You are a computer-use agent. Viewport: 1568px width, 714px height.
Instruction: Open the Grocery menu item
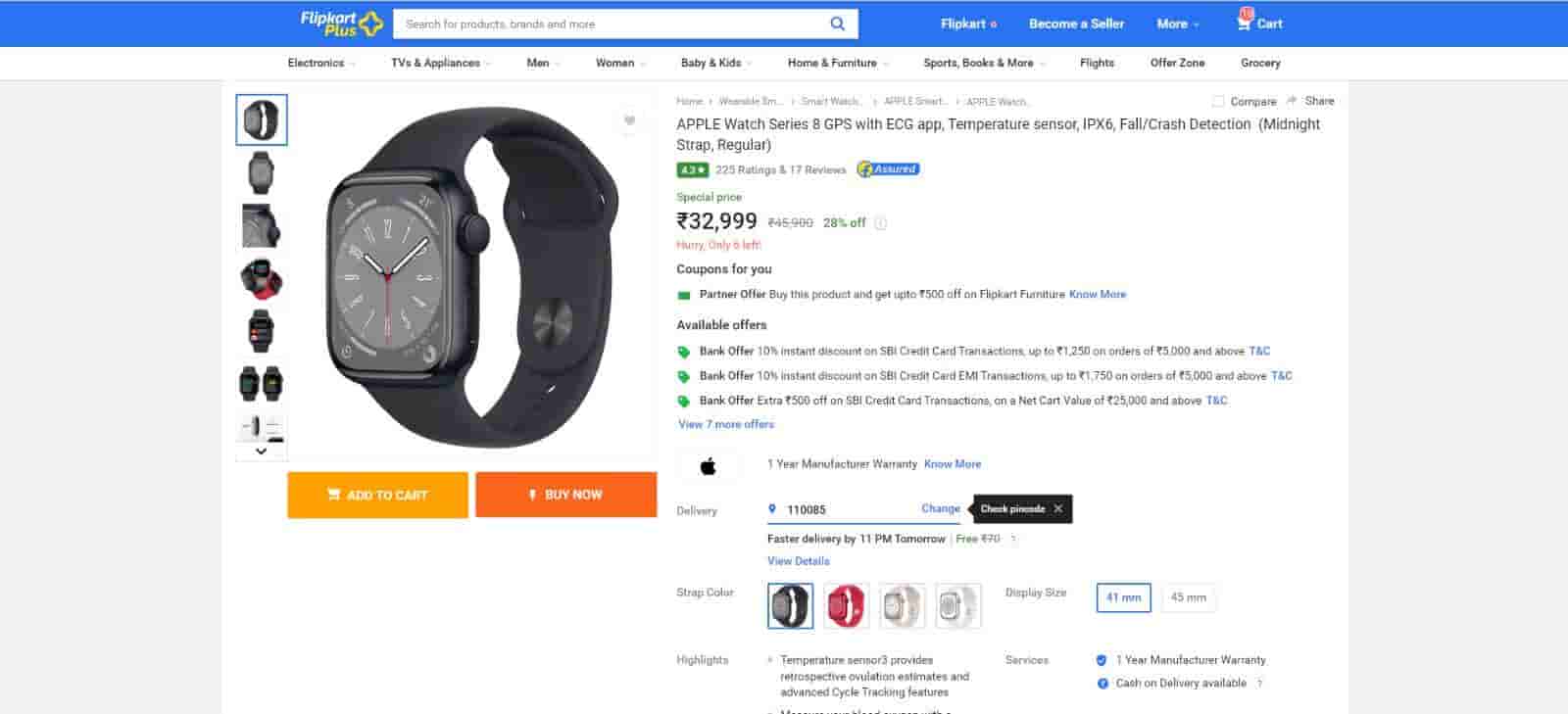[x=1260, y=63]
